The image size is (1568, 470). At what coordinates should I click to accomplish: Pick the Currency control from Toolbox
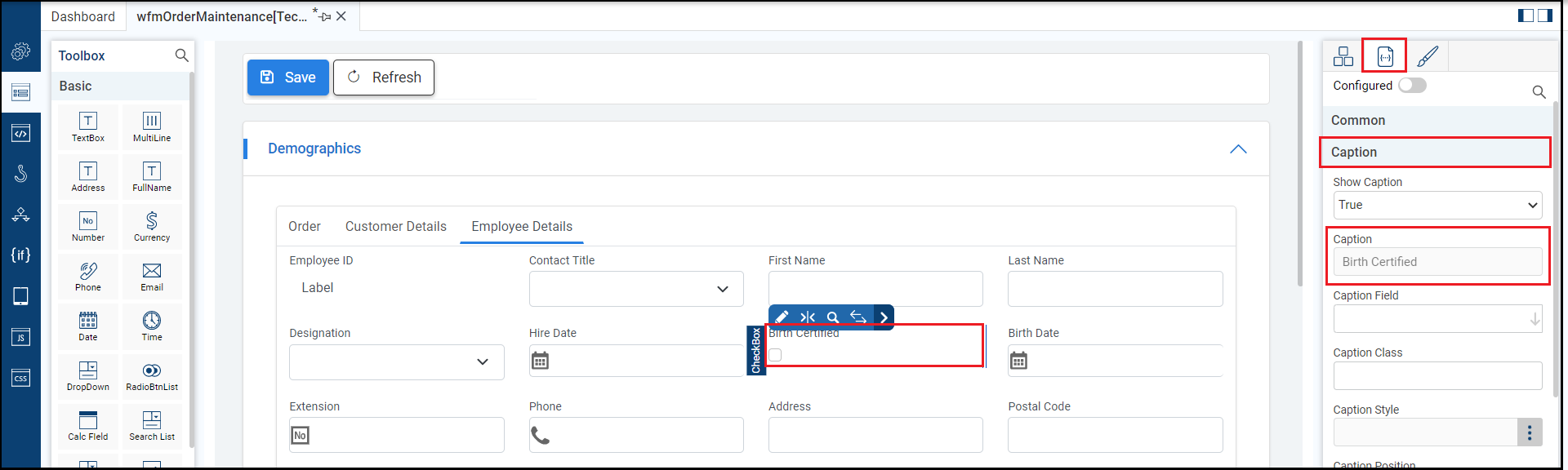click(x=152, y=225)
